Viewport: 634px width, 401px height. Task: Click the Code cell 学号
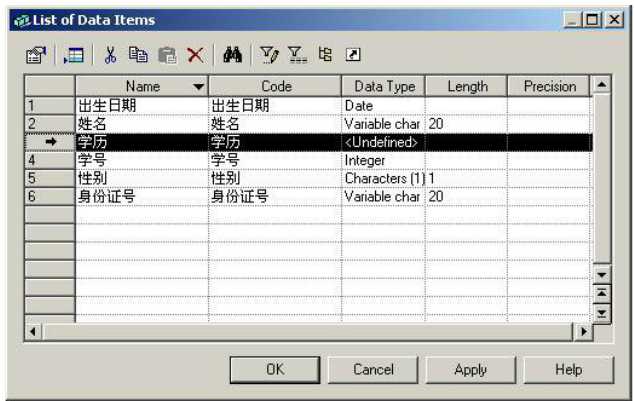point(275,160)
